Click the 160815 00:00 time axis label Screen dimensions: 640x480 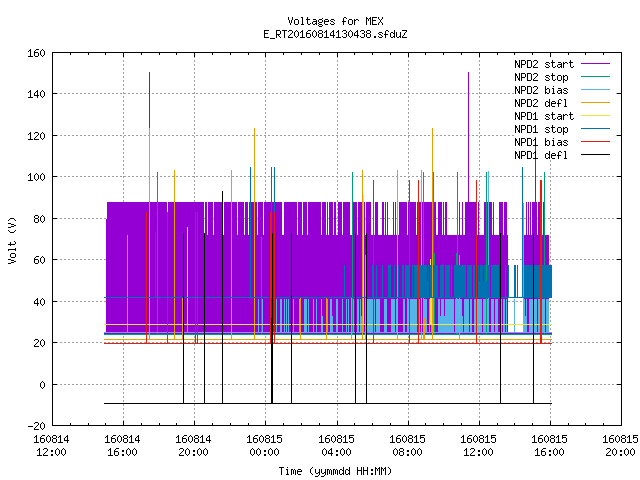coord(264,446)
